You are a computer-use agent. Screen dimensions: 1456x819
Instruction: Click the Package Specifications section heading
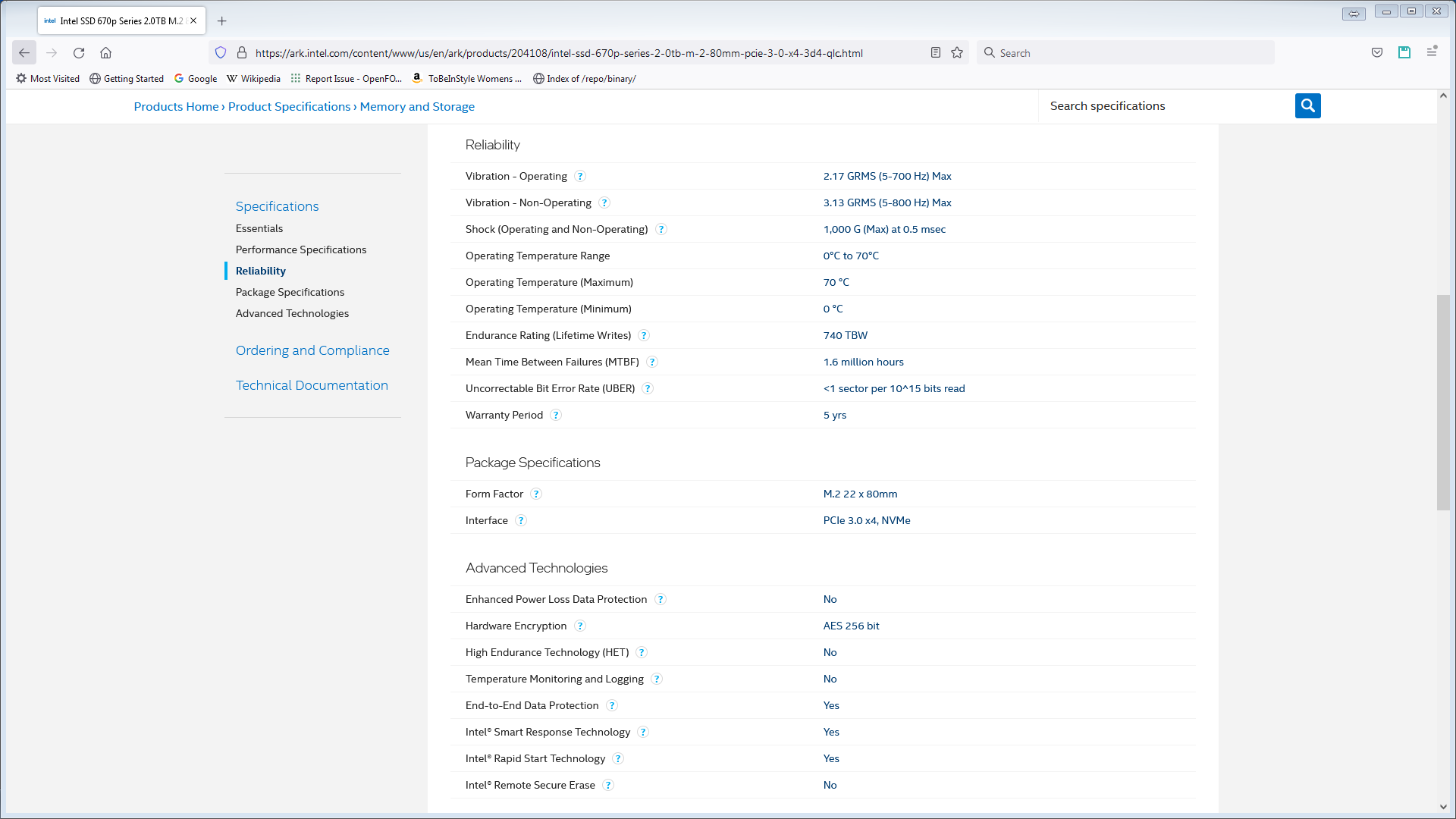(x=533, y=463)
